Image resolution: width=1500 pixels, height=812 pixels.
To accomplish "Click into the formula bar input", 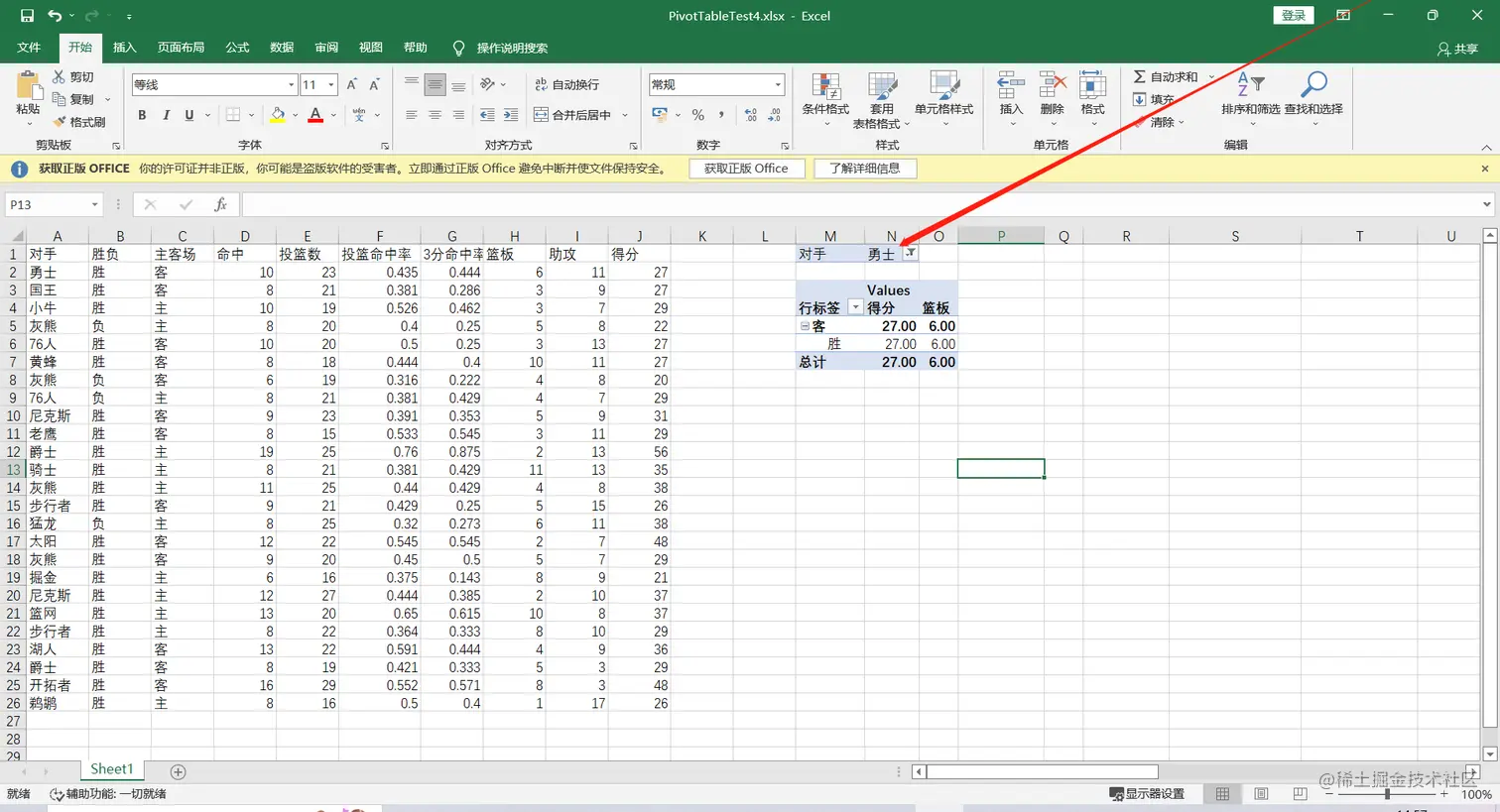I will pos(863,205).
